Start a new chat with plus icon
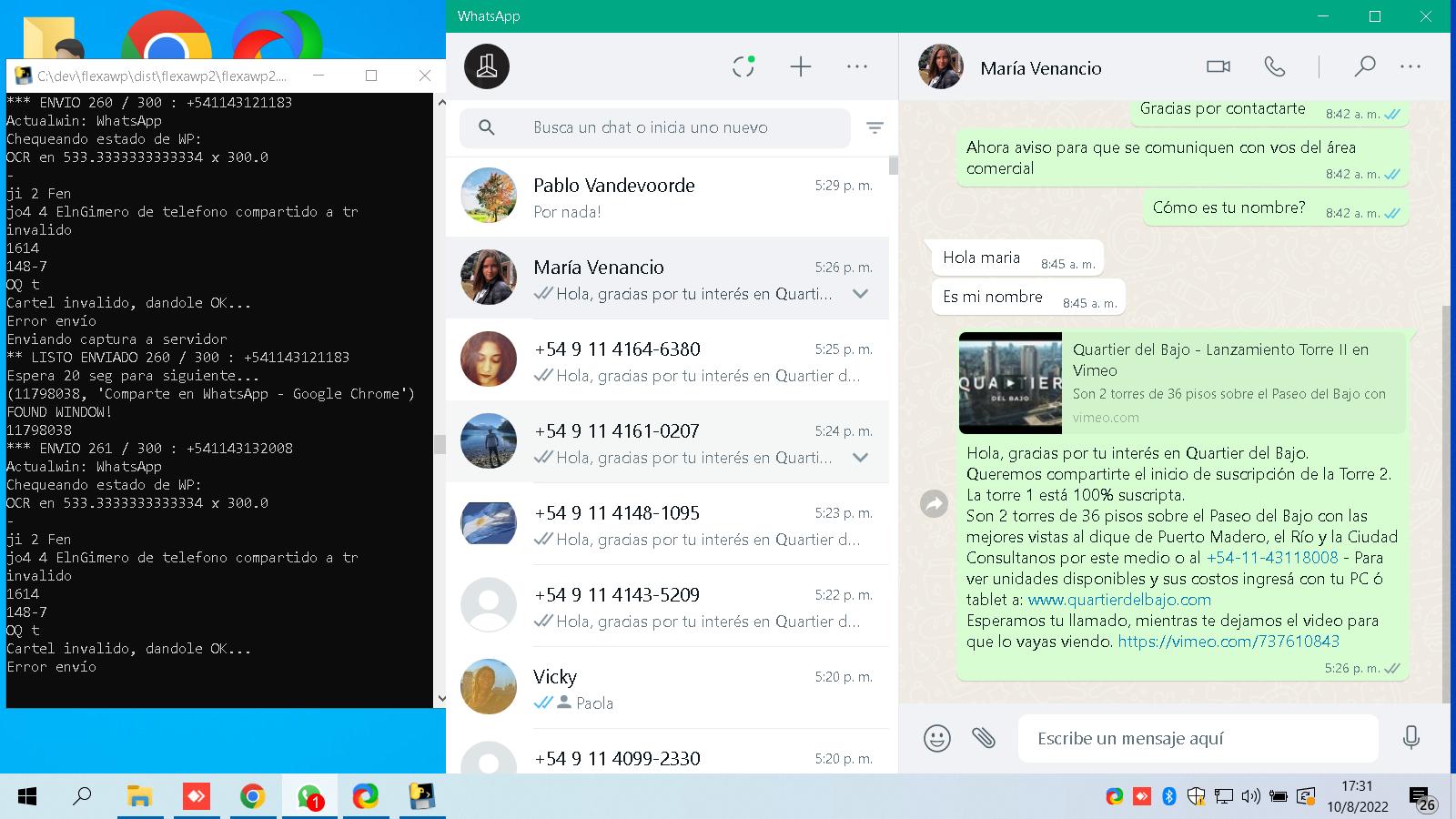Viewport: 1456px width, 819px height. [x=801, y=66]
